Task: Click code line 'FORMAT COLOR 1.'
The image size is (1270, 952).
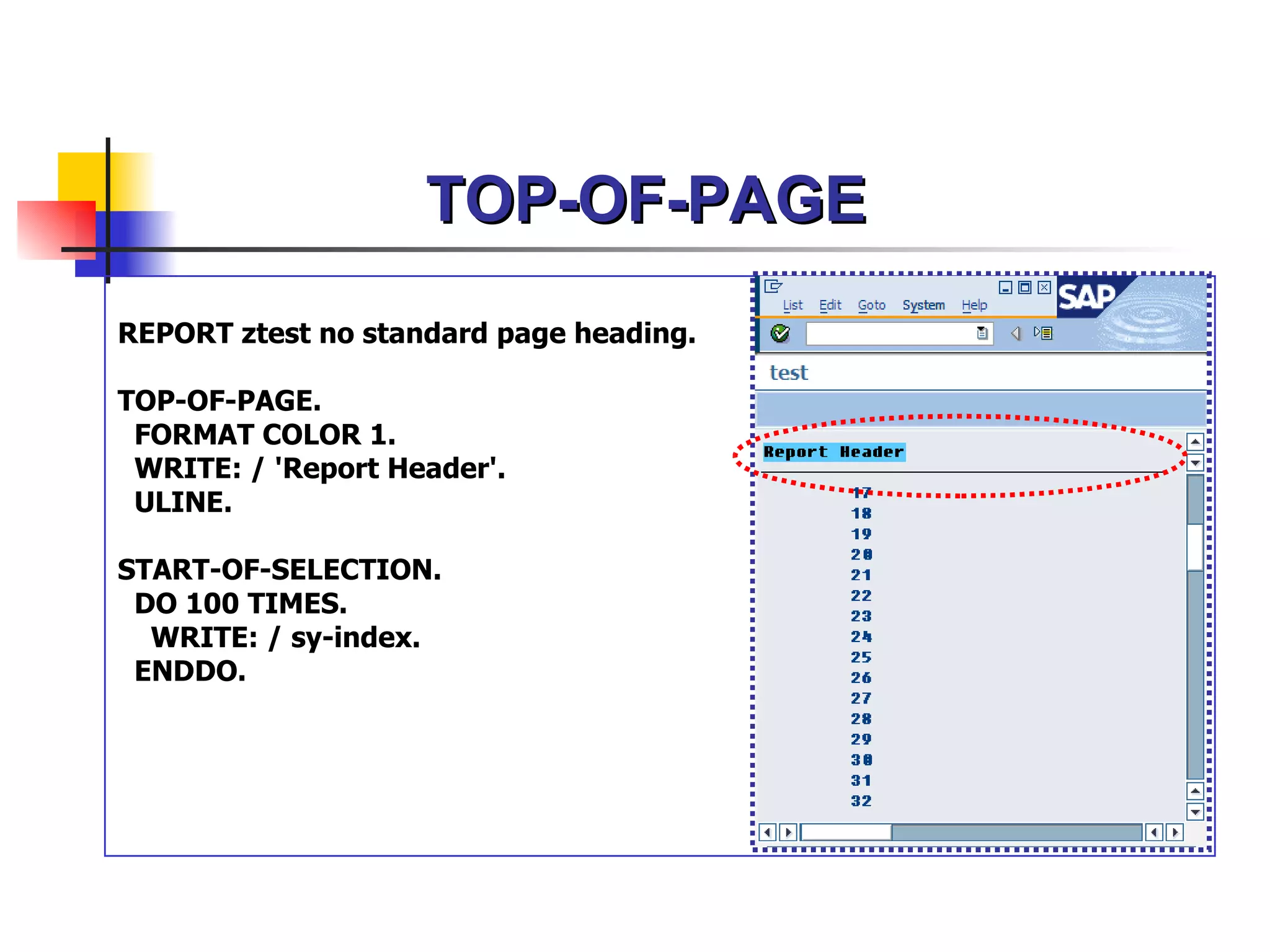Action: click(x=265, y=434)
